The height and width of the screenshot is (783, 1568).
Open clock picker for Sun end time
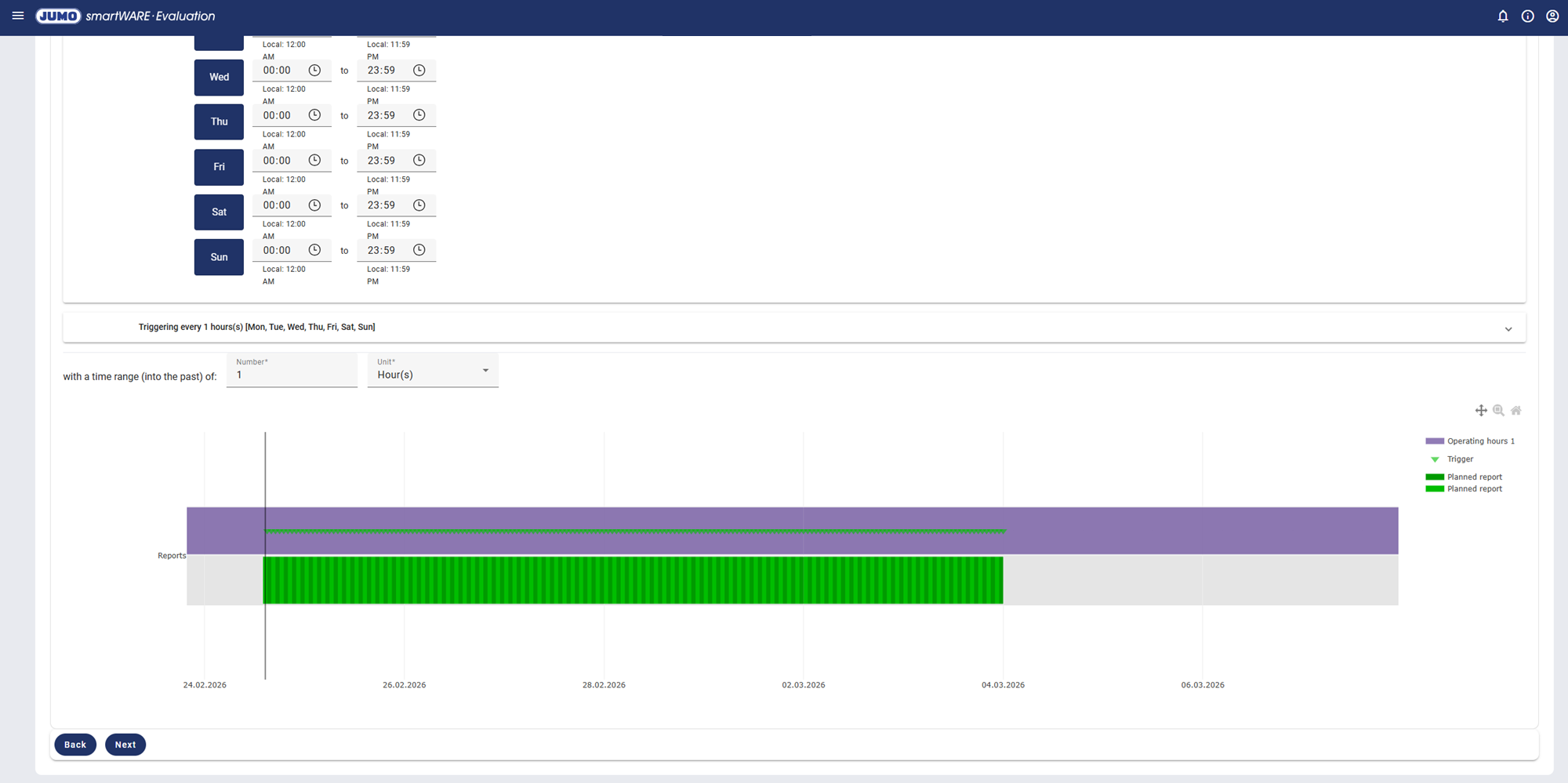[419, 250]
